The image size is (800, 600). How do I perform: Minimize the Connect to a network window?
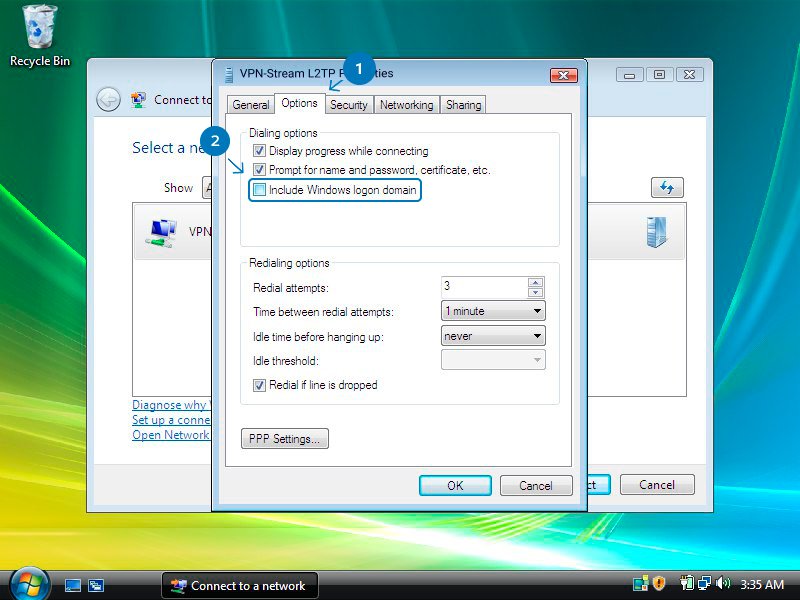pos(630,74)
